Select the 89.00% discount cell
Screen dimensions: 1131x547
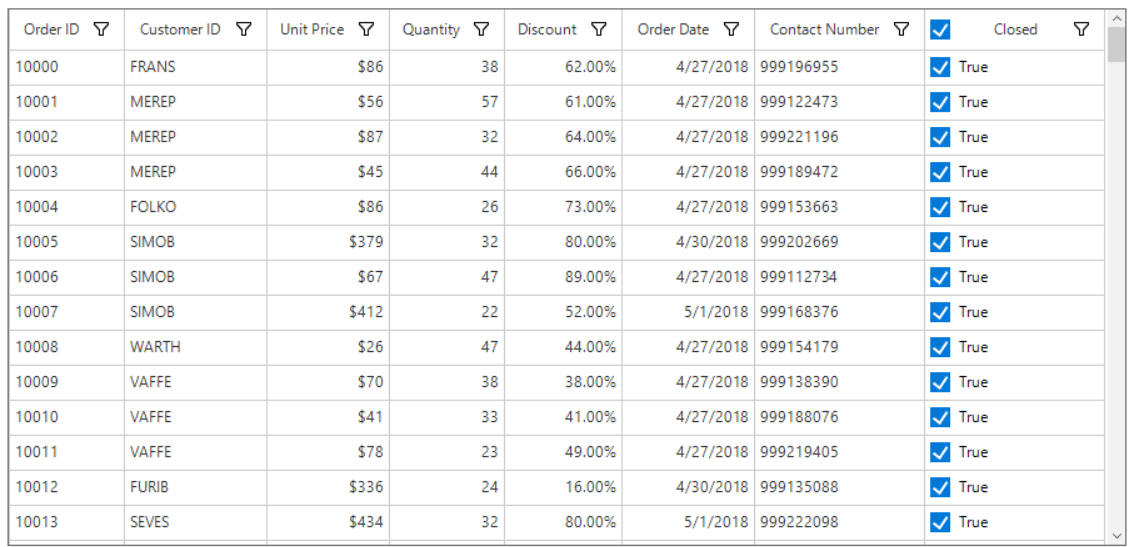coord(563,277)
